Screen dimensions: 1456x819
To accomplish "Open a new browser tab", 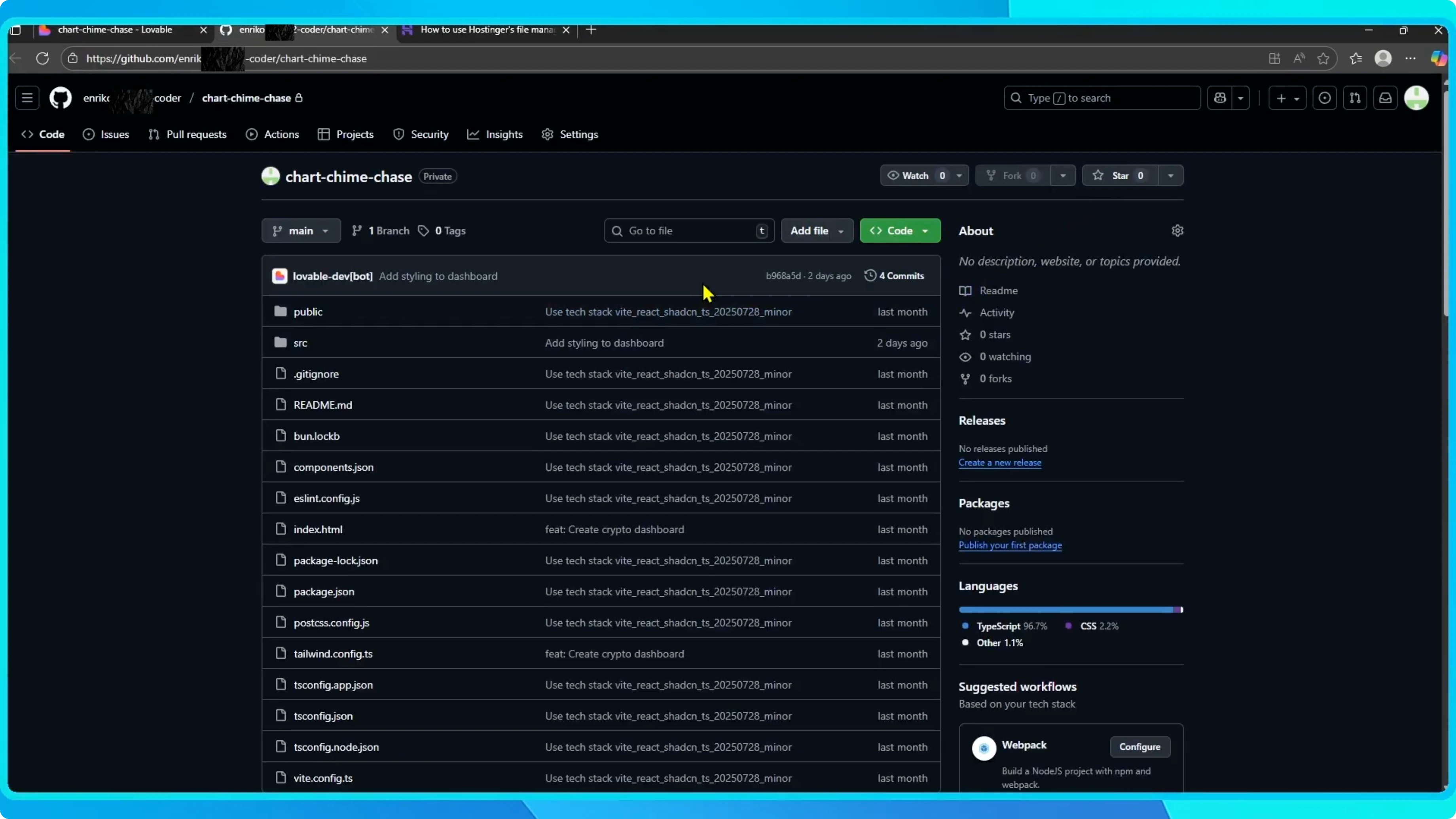I will pyautogui.click(x=591, y=29).
